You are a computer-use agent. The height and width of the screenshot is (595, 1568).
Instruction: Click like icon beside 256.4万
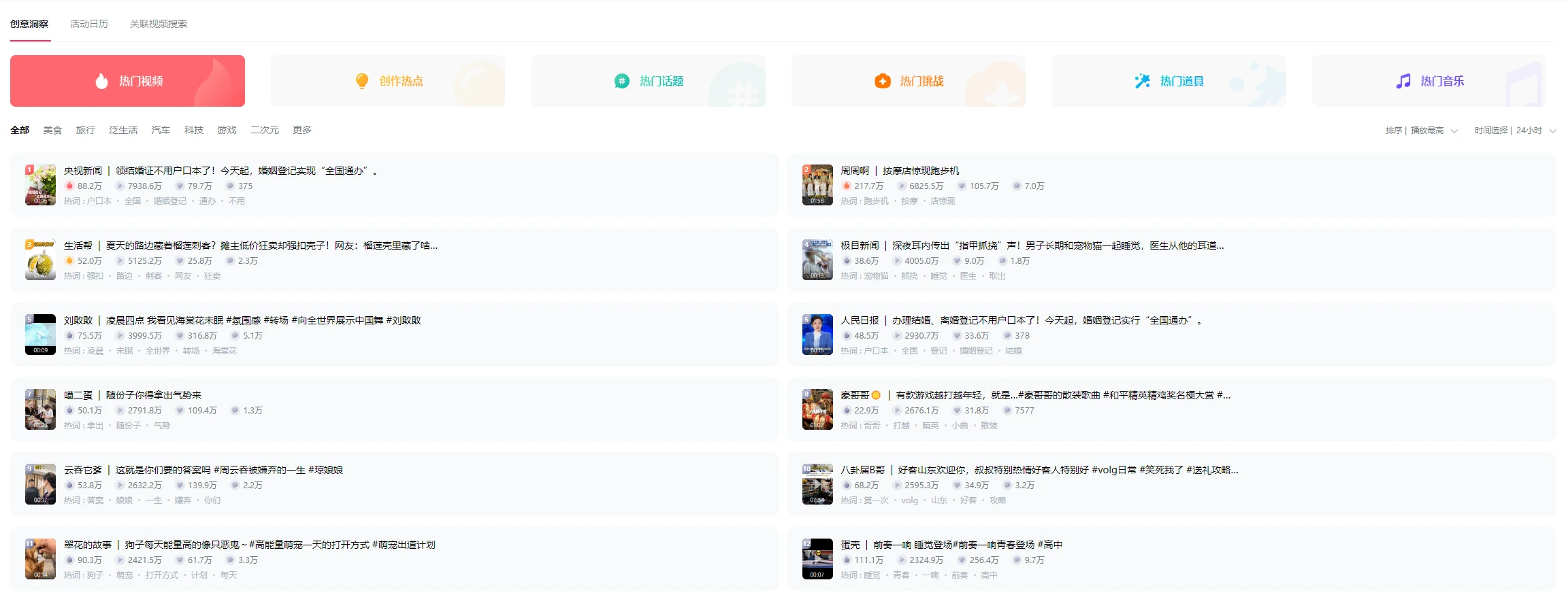tap(962, 560)
